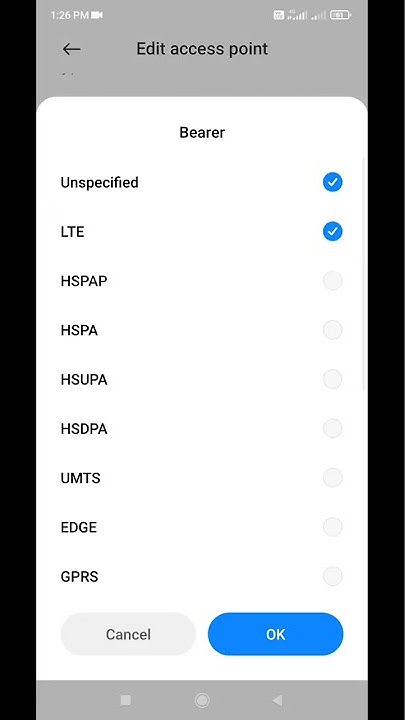Screen dimensions: 405x720
Task: Enable the GPRS bearer circle
Action: 332,576
